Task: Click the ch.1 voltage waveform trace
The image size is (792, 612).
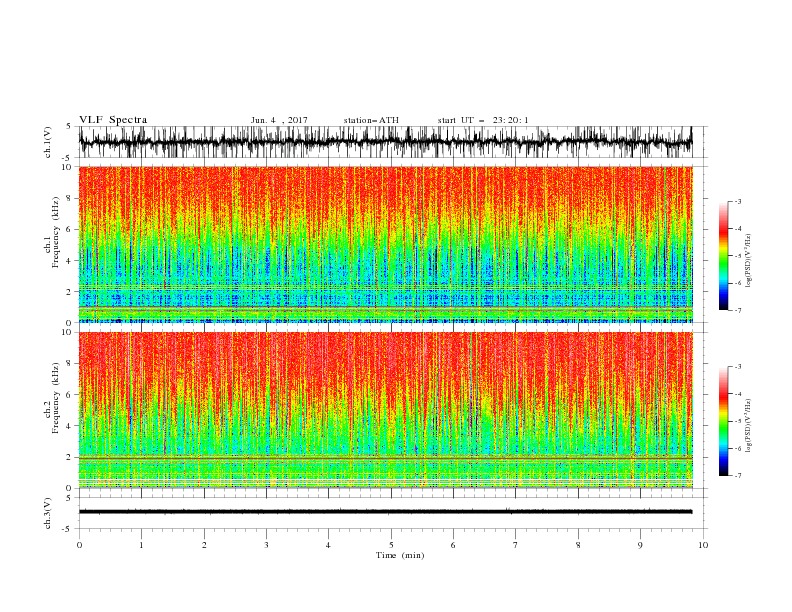Action: [x=385, y=142]
